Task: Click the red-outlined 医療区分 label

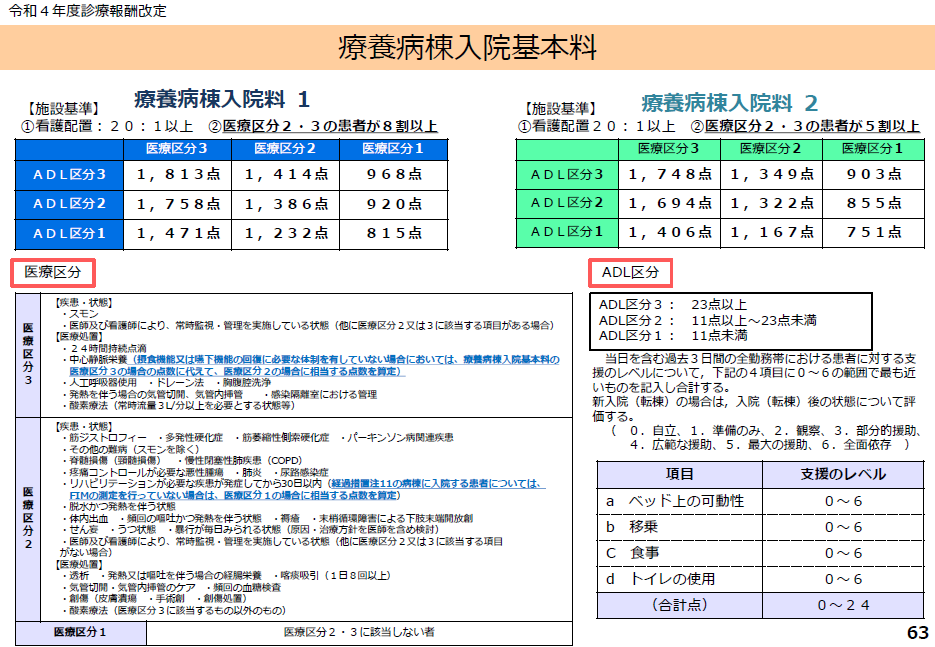Action: point(52,272)
